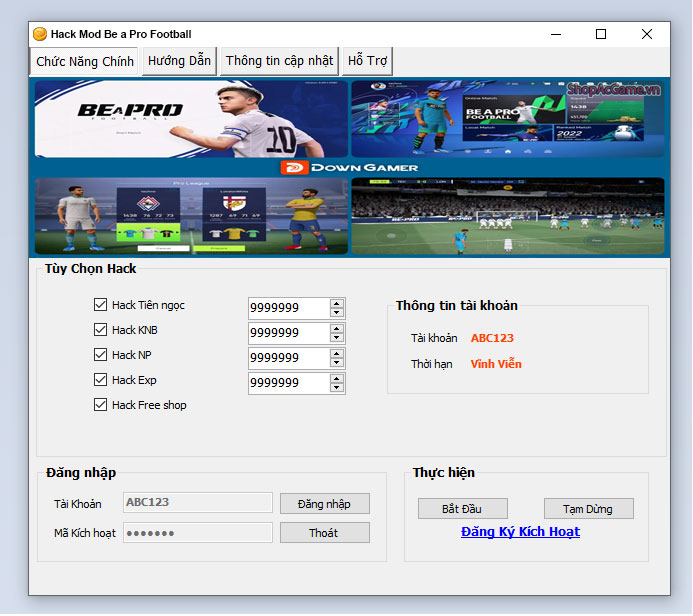Screen dimensions: 693x616
Task: Click the Đăng nhập button
Action: 325,504
